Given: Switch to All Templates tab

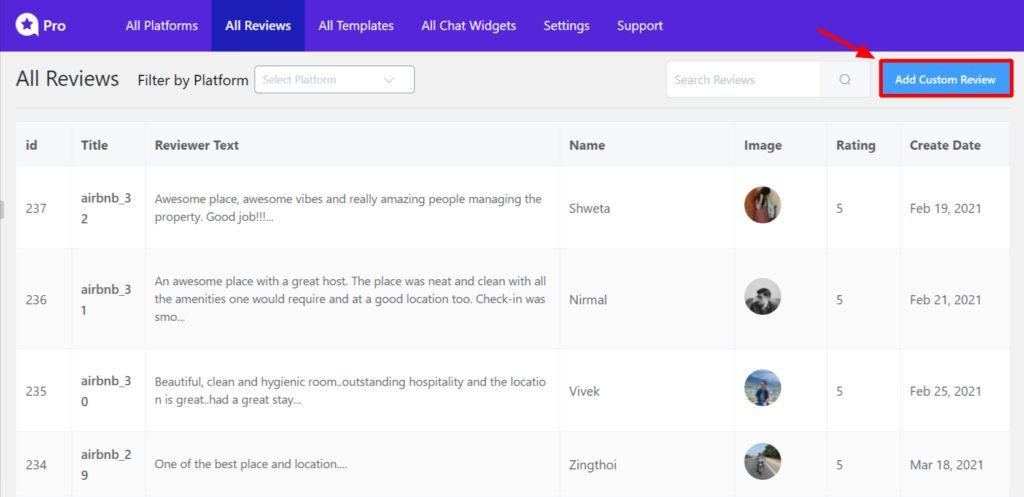Looking at the screenshot, I should pyautogui.click(x=356, y=26).
